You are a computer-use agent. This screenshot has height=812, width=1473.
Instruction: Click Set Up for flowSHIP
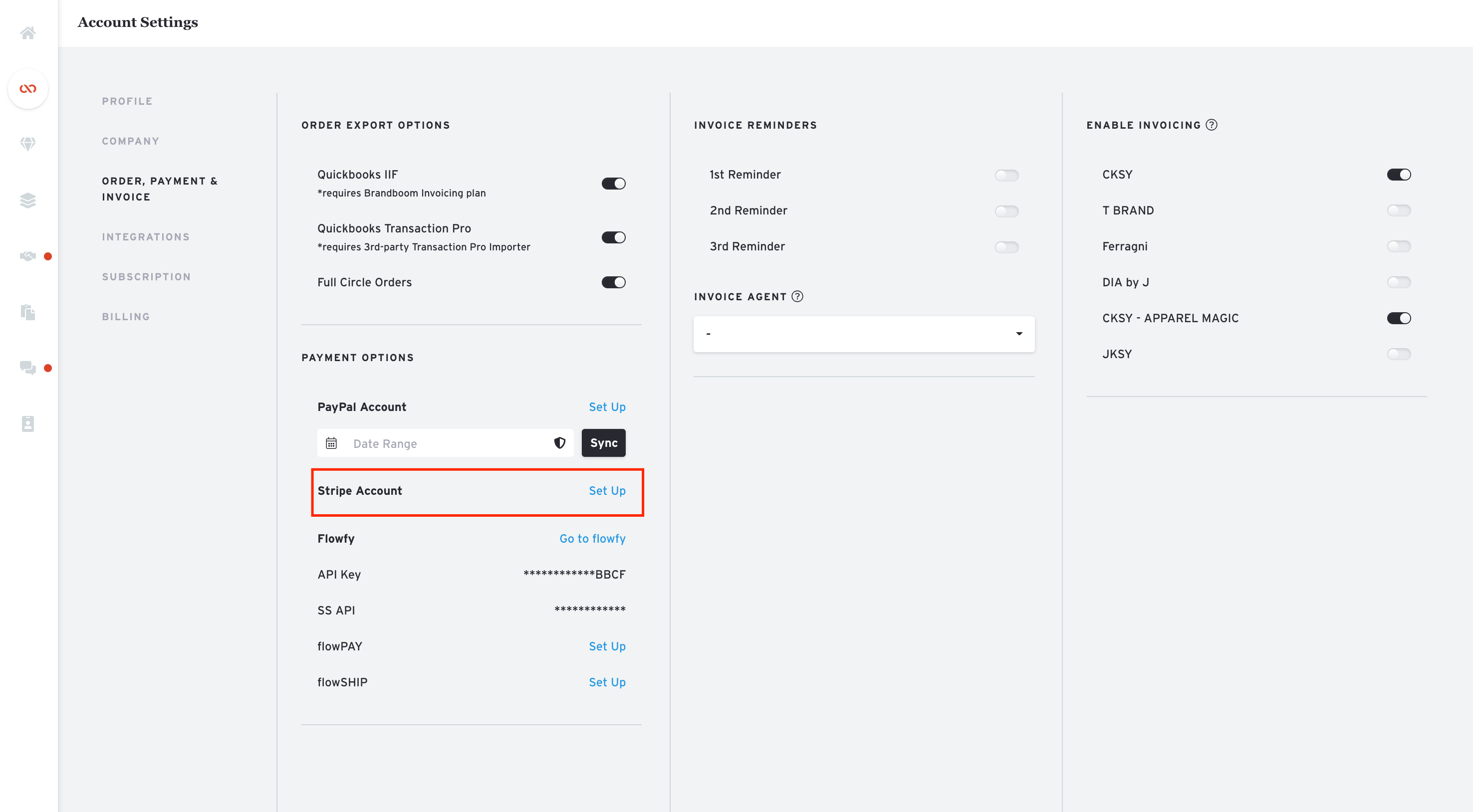[x=607, y=682]
